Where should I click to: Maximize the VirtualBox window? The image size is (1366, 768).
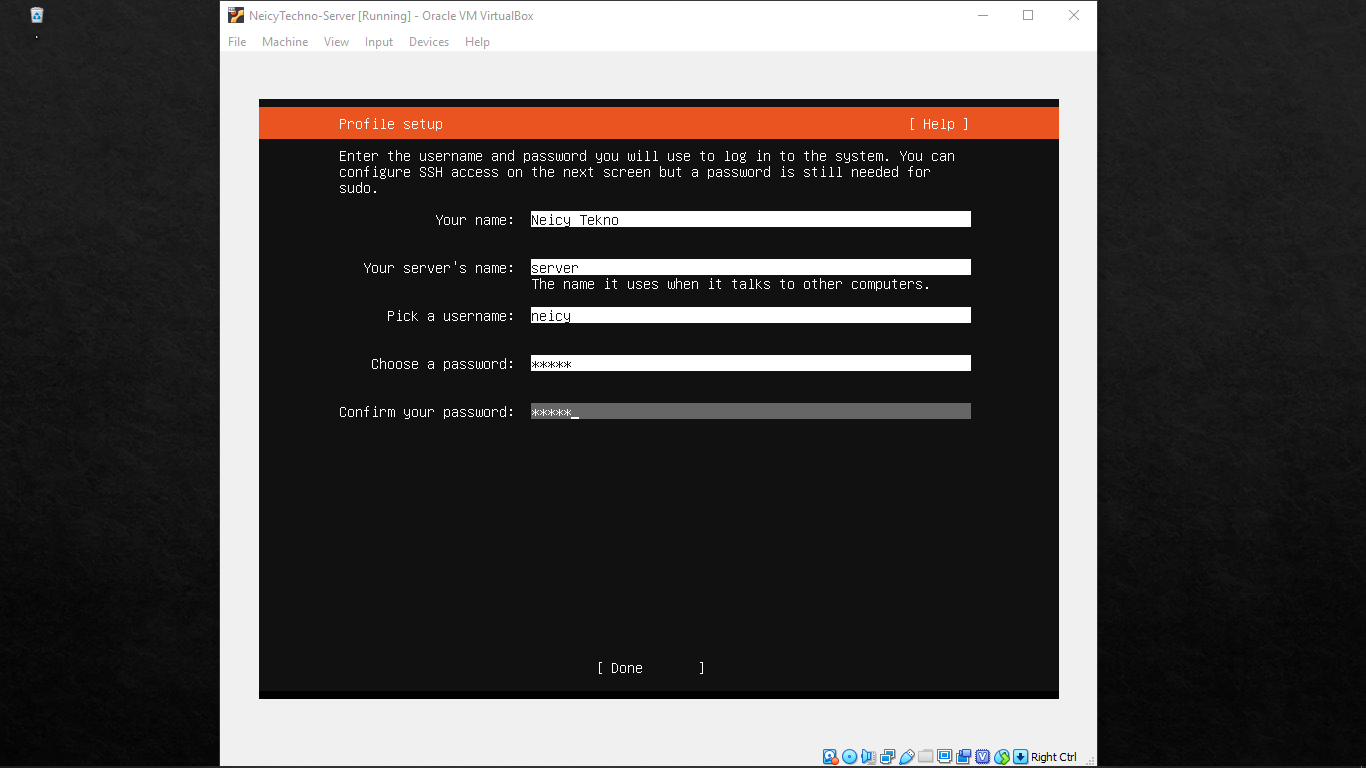(x=1028, y=15)
